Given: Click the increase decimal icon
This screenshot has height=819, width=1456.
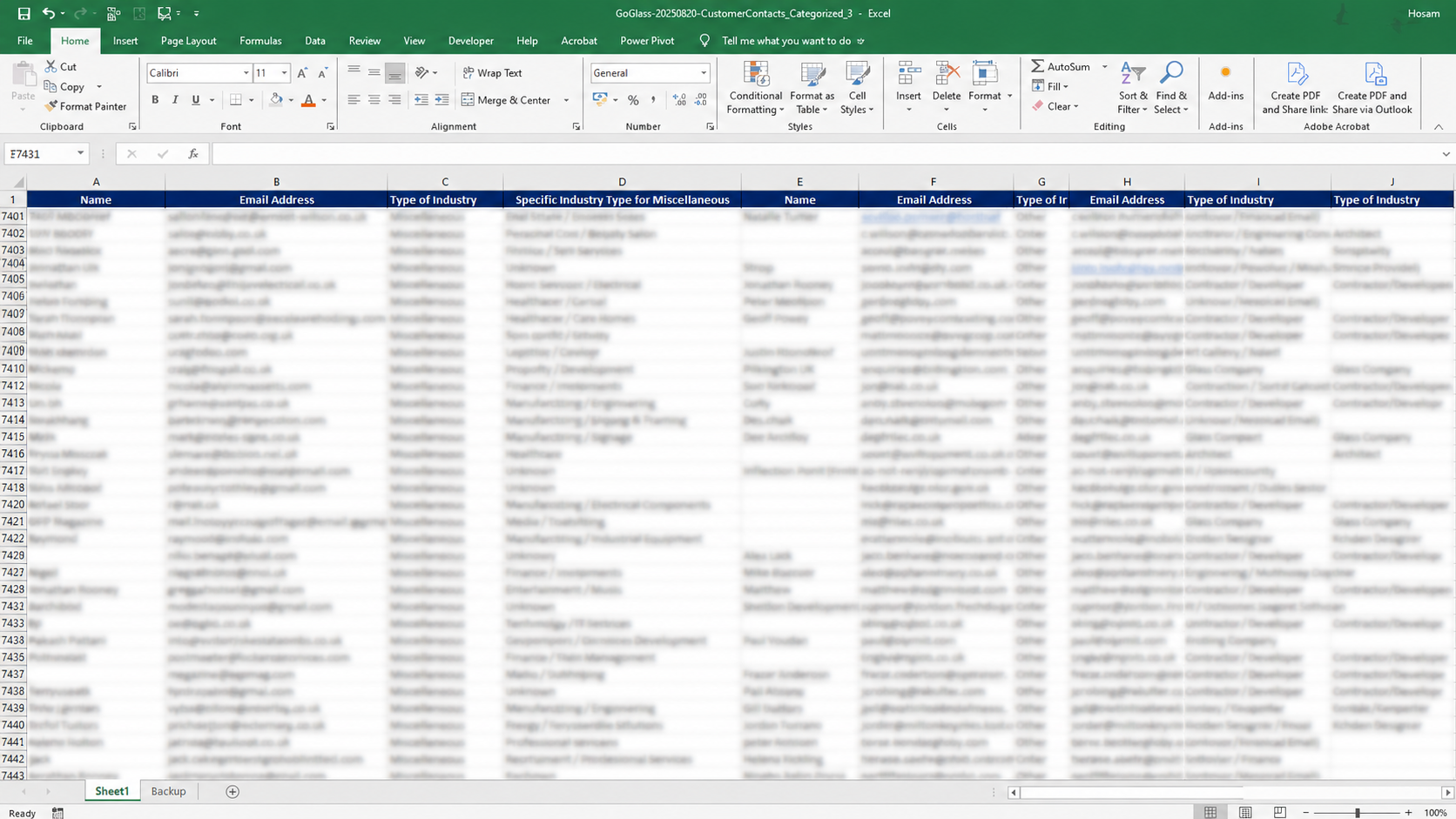Looking at the screenshot, I should click(679, 100).
